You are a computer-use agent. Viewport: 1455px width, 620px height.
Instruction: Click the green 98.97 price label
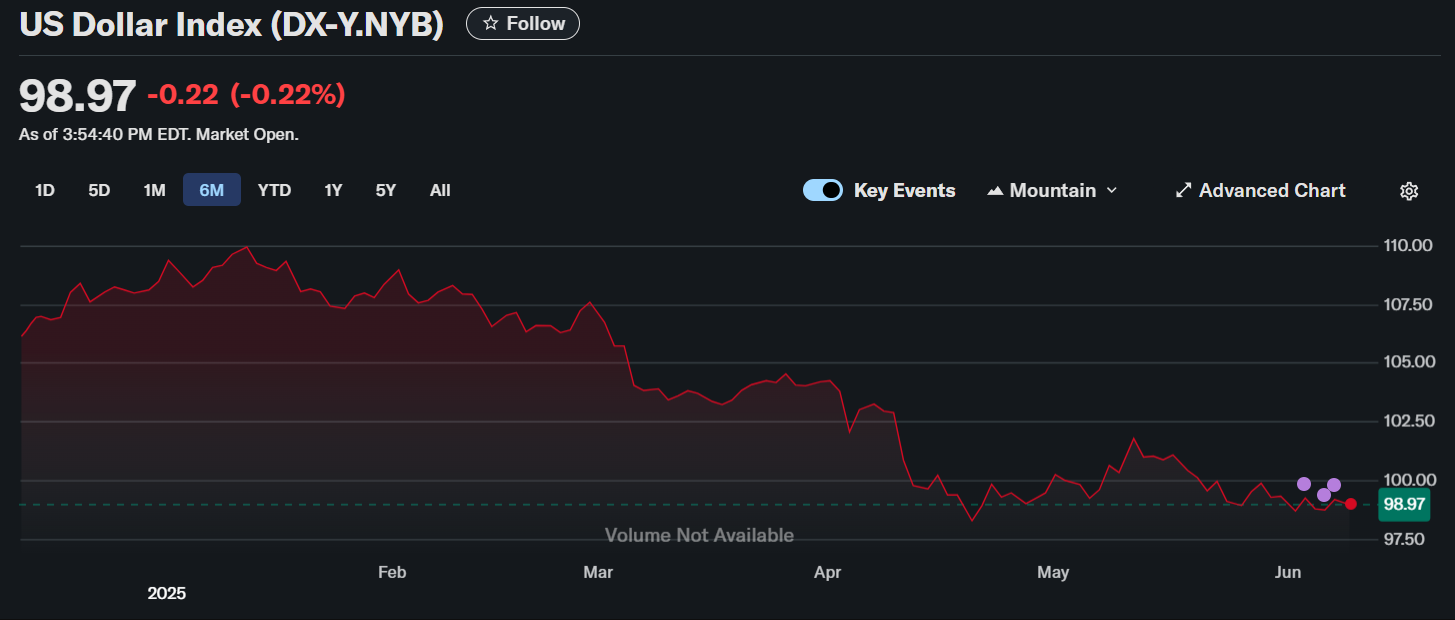(x=1403, y=505)
